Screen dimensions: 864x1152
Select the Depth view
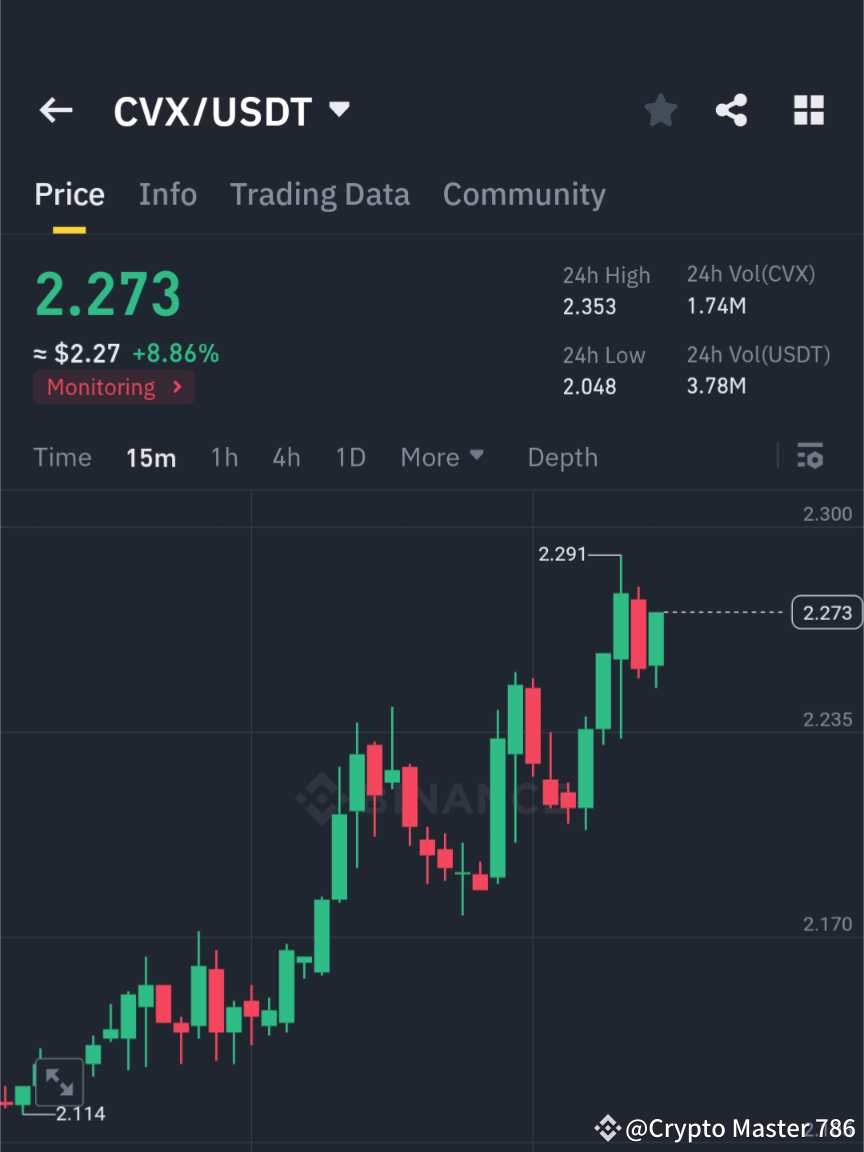pos(562,457)
